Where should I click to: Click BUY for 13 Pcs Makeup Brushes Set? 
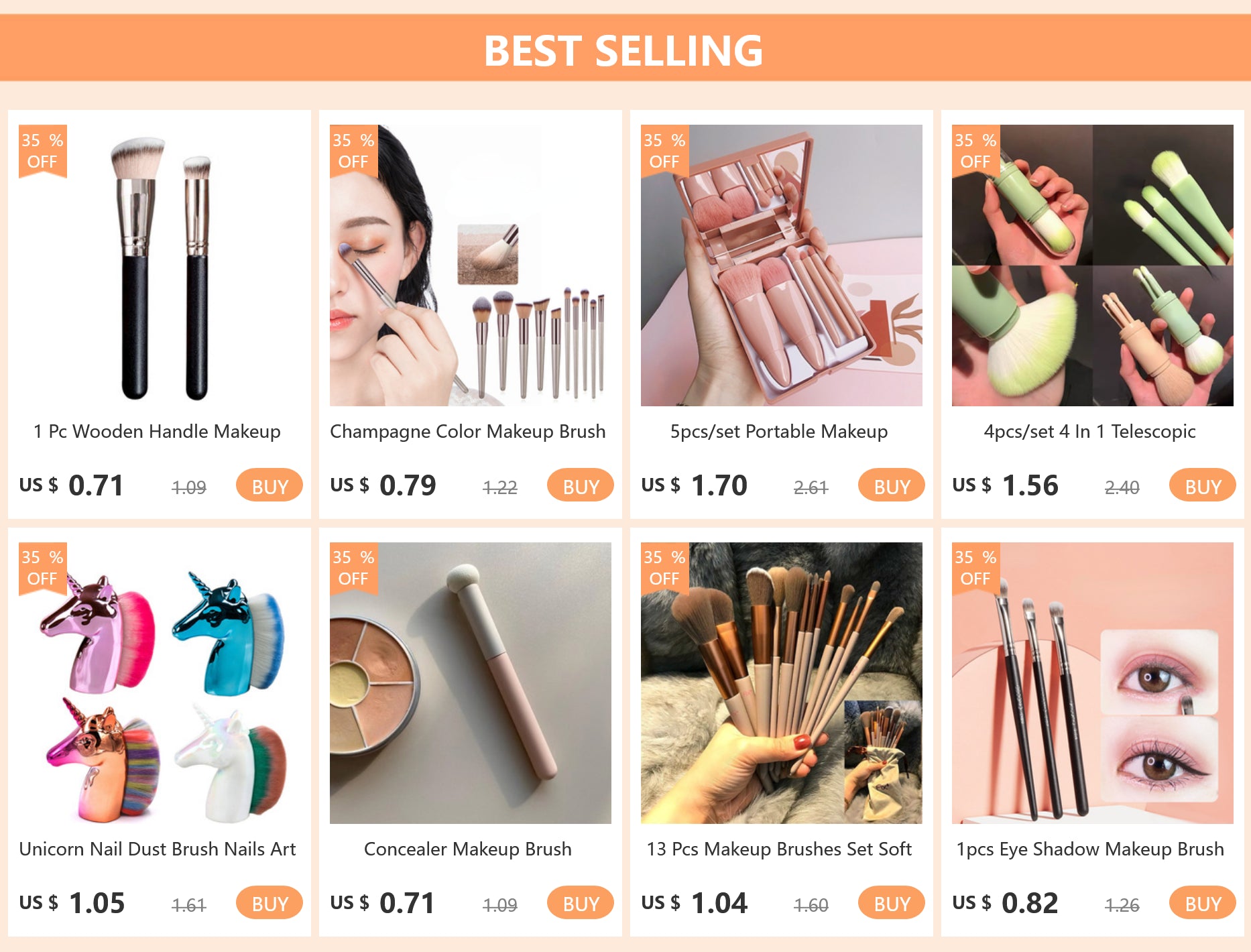click(892, 903)
